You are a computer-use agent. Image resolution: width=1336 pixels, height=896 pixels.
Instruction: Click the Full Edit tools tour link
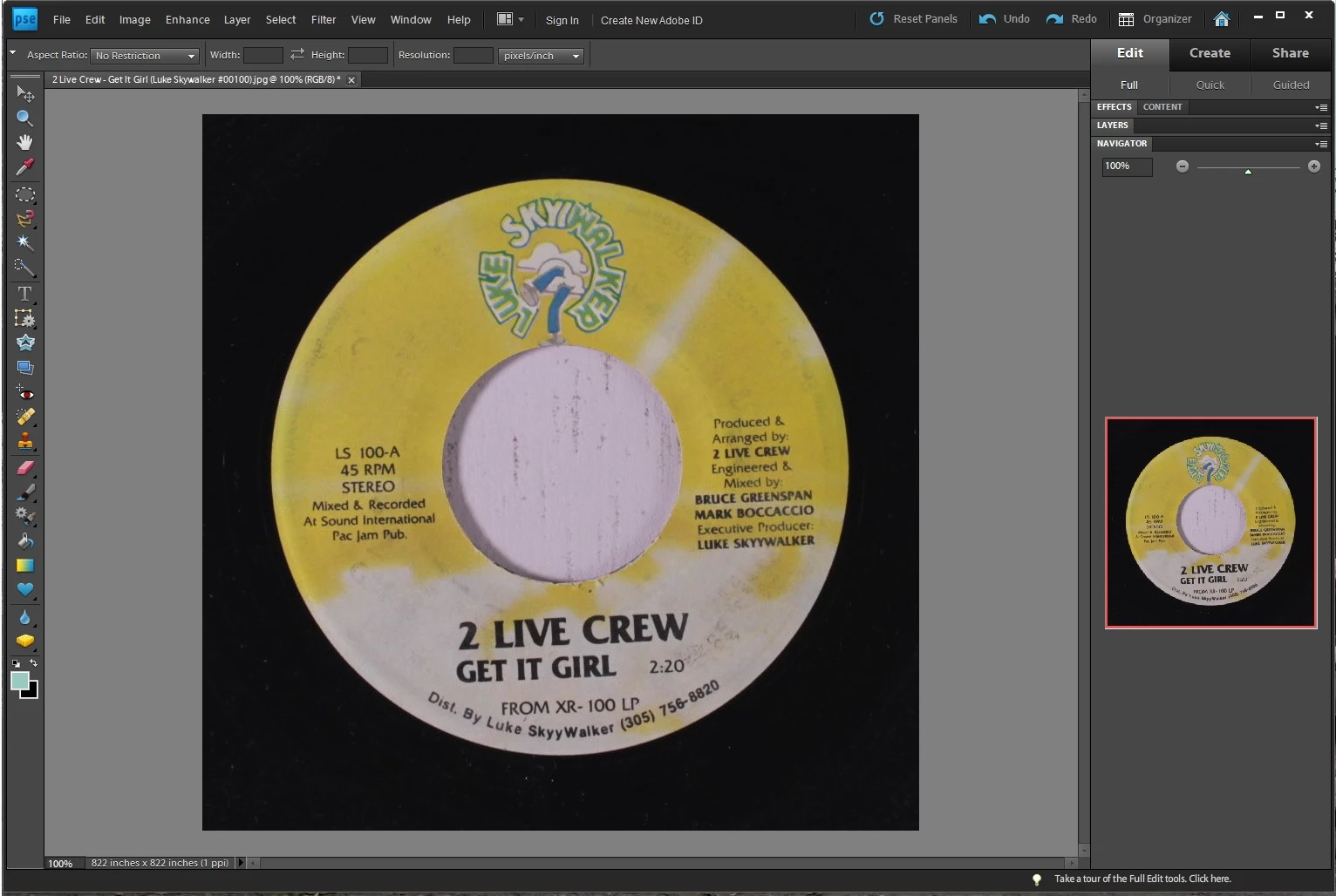pos(1142,879)
